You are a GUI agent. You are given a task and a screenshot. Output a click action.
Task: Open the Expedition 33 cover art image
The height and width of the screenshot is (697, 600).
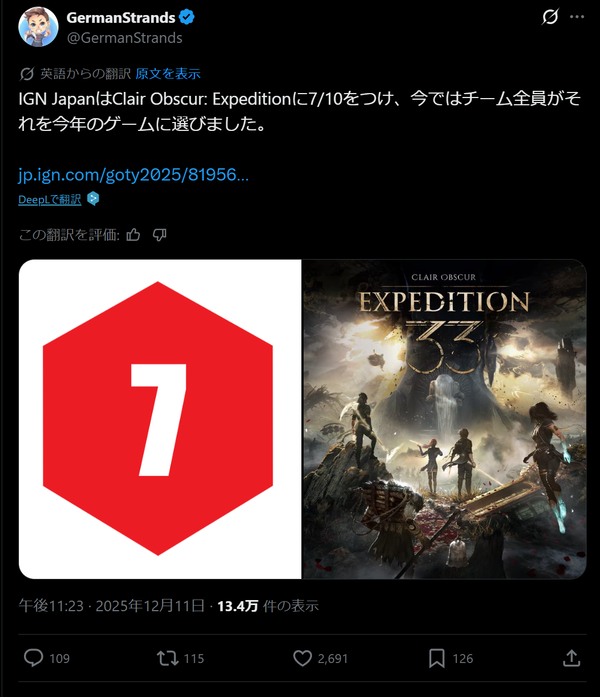coord(444,419)
